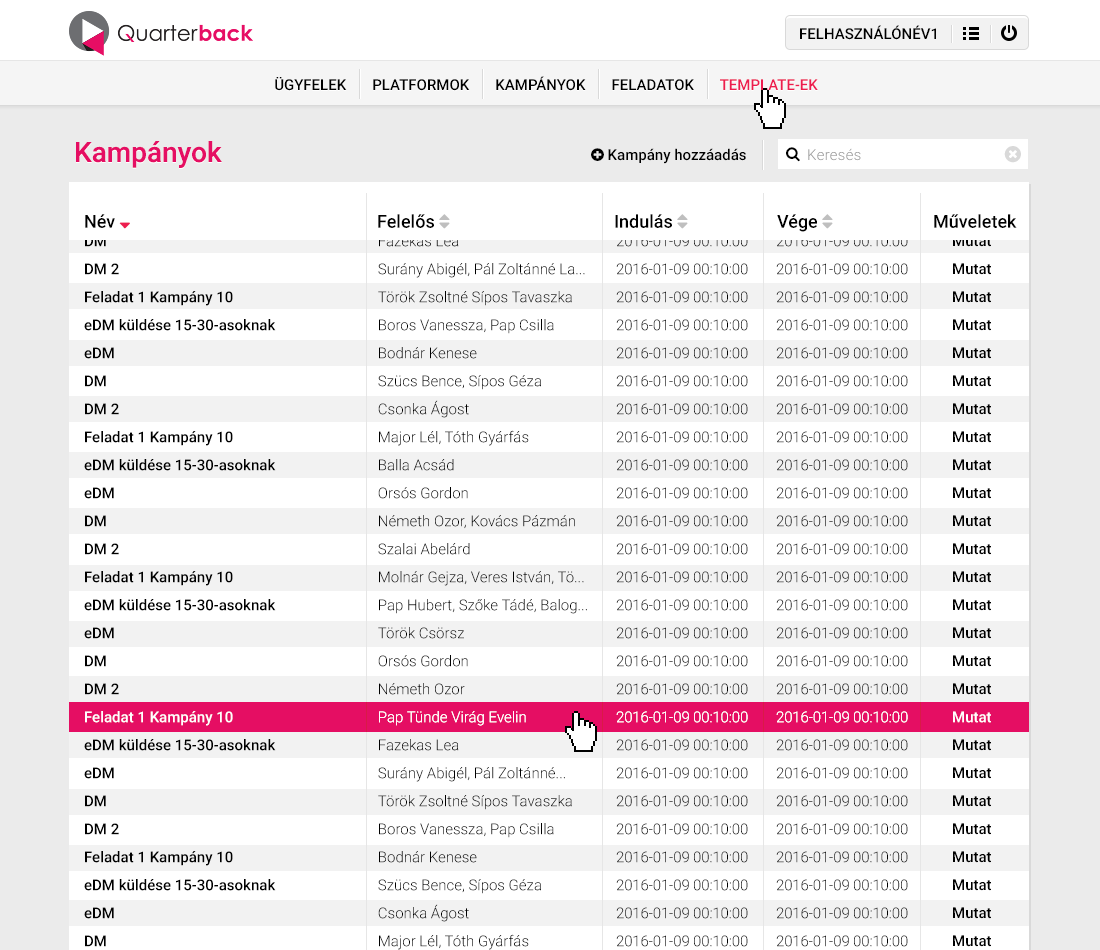Select 'Bodnár Kenese' in the eDM row

(427, 353)
